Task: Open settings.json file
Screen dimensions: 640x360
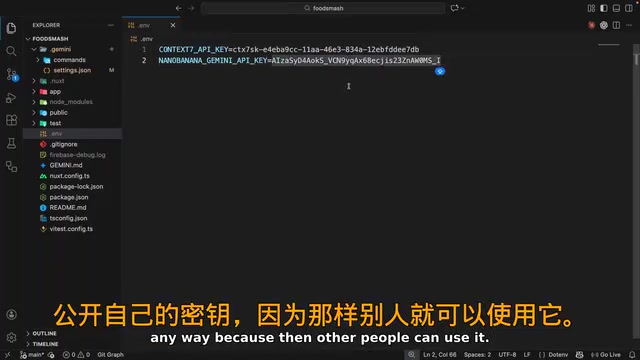Action: coord(72,70)
